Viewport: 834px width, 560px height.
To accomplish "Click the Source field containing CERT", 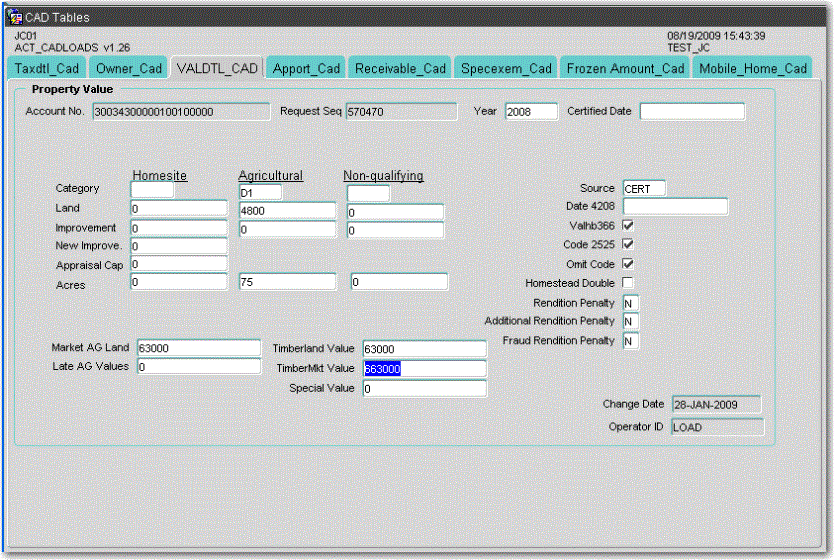I will point(643,188).
